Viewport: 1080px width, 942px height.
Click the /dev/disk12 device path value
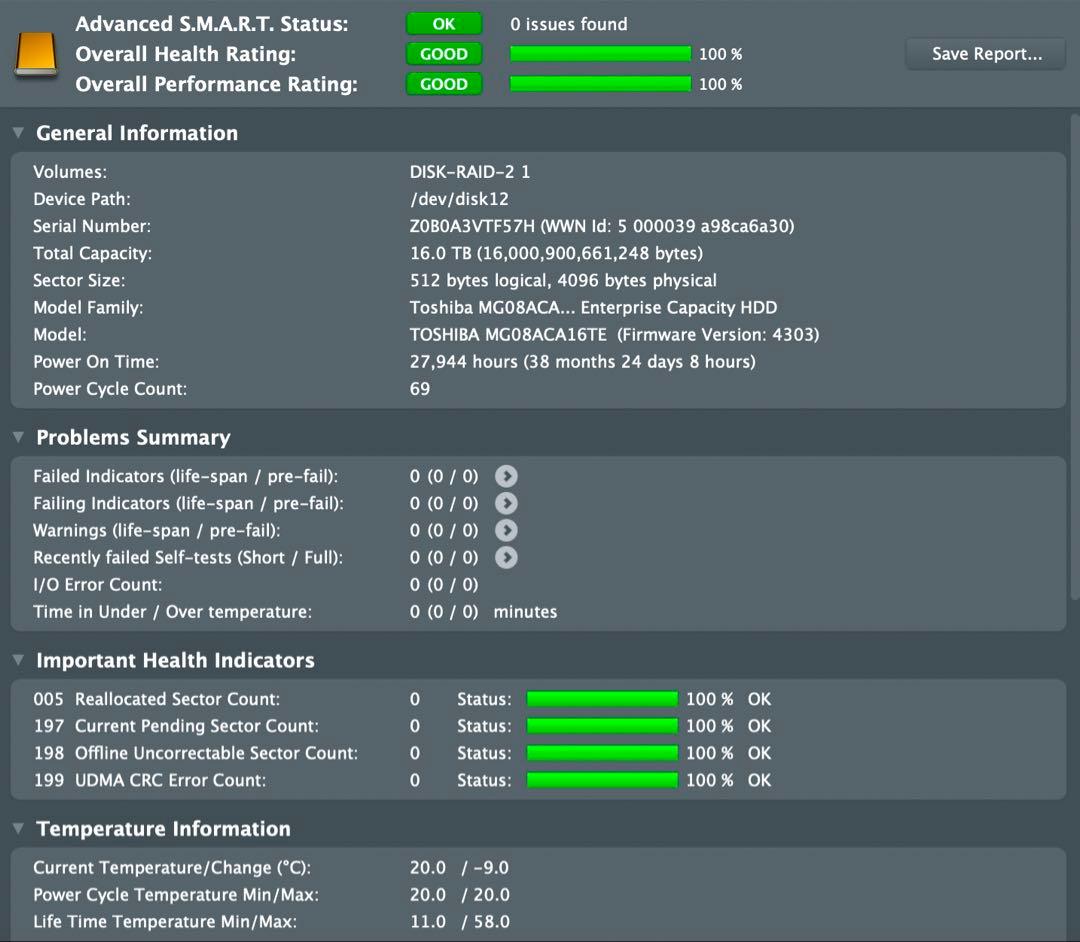click(x=459, y=199)
